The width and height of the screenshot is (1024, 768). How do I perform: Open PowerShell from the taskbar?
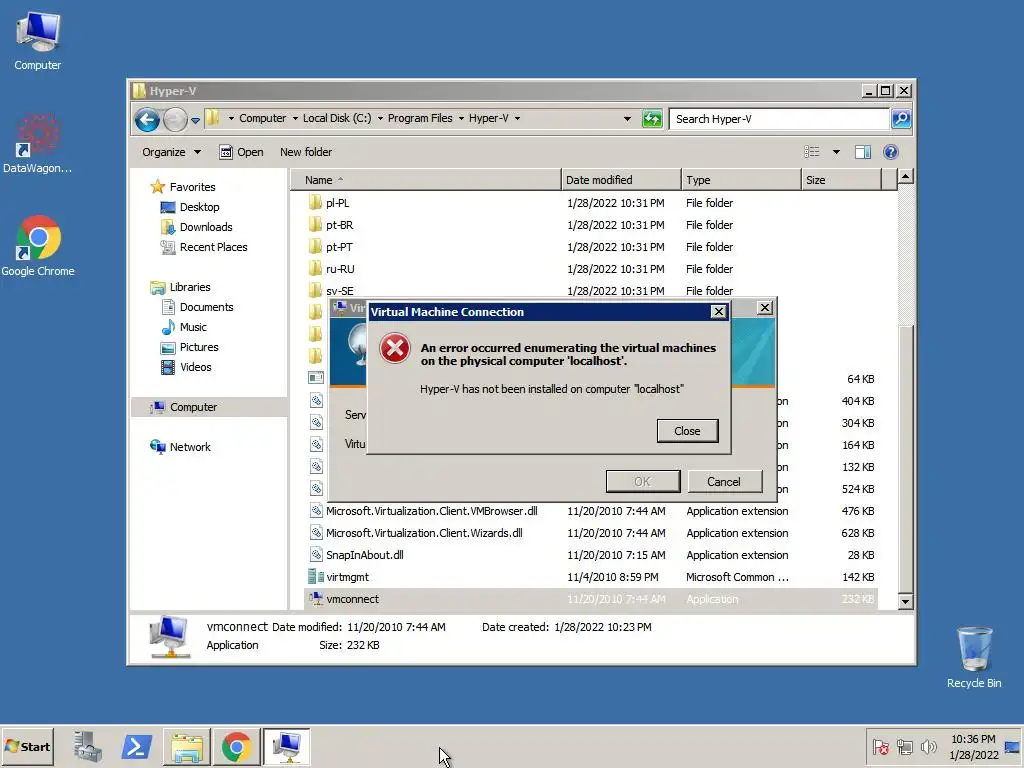point(136,747)
